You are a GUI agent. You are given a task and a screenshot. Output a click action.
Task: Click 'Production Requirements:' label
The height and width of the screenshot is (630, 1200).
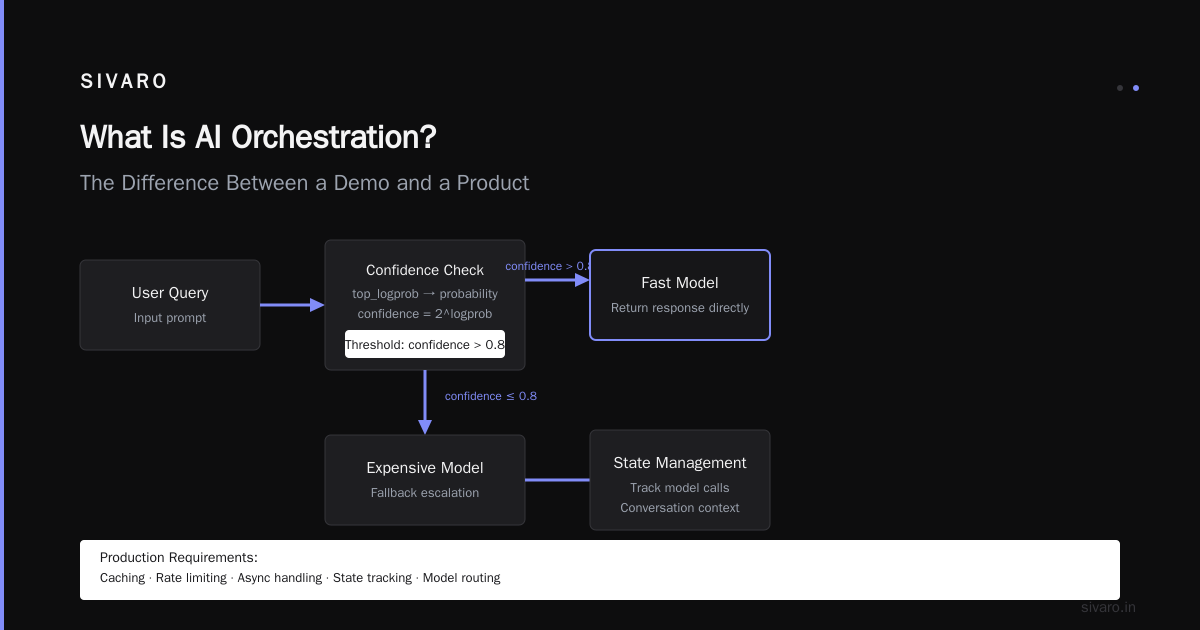(179, 558)
